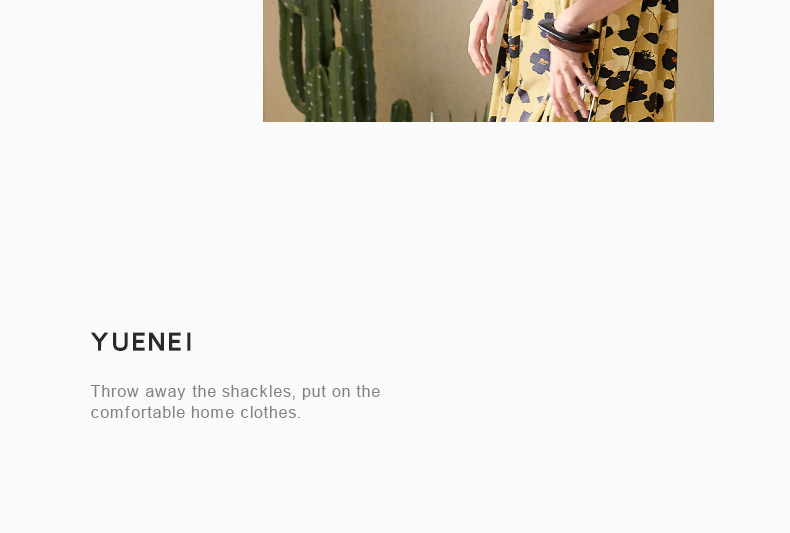Click the dark wooden bracelet on wrist
The image size is (790, 533).
tap(569, 37)
